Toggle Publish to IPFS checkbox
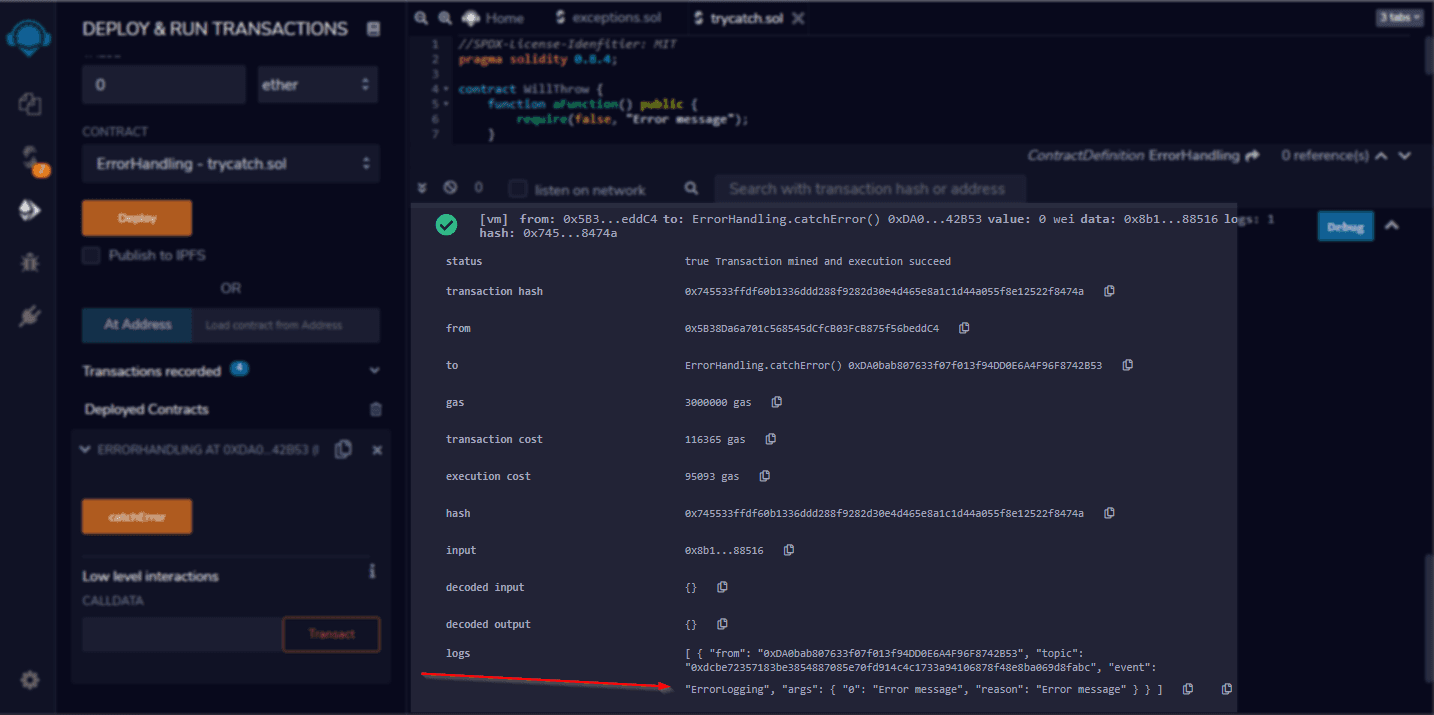 91,255
